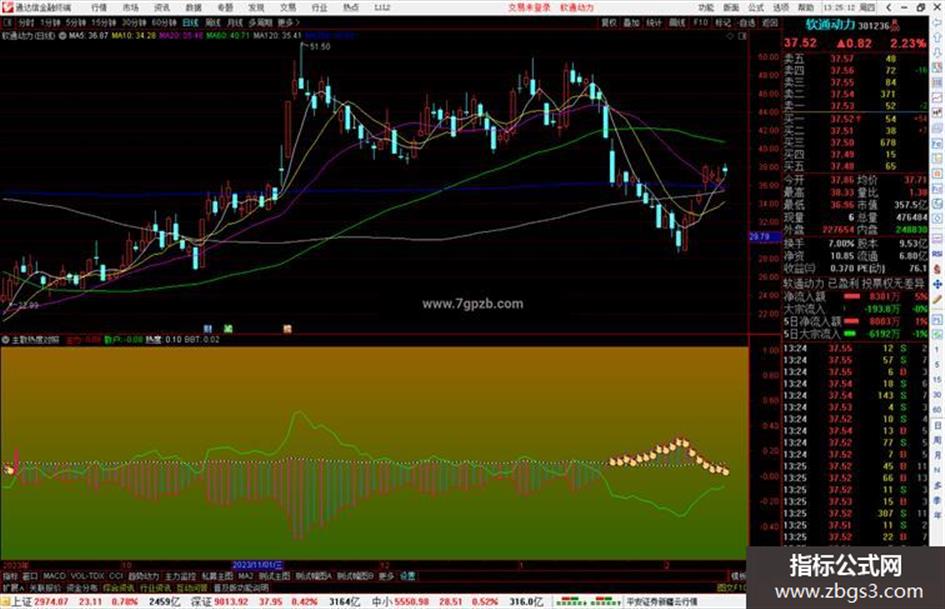Click the blue cross-arrows icon in right sidebar
Screen dimensions: 945x609
(x=937, y=284)
